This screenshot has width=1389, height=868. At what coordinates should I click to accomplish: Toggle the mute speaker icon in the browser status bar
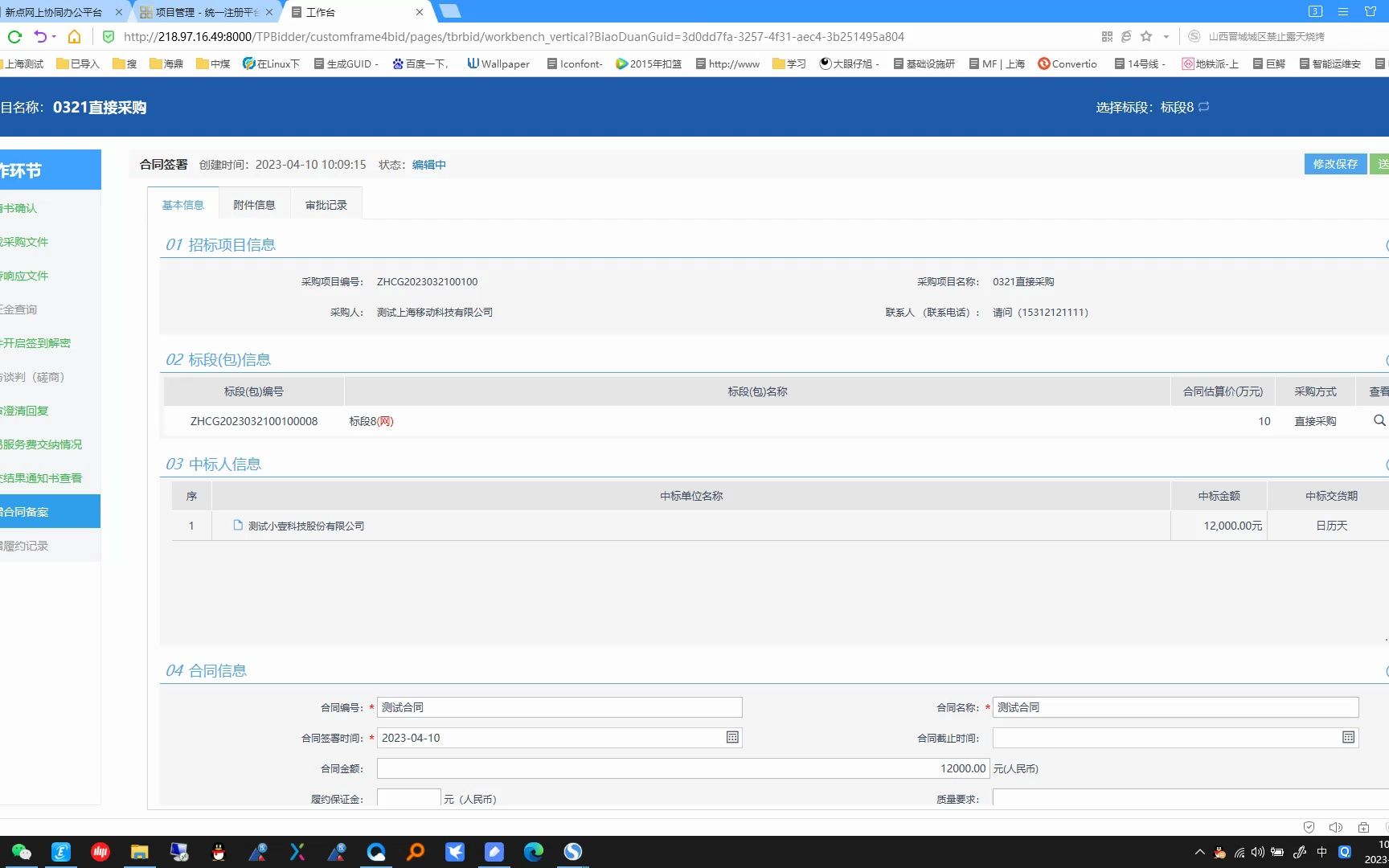pyautogui.click(x=1336, y=827)
